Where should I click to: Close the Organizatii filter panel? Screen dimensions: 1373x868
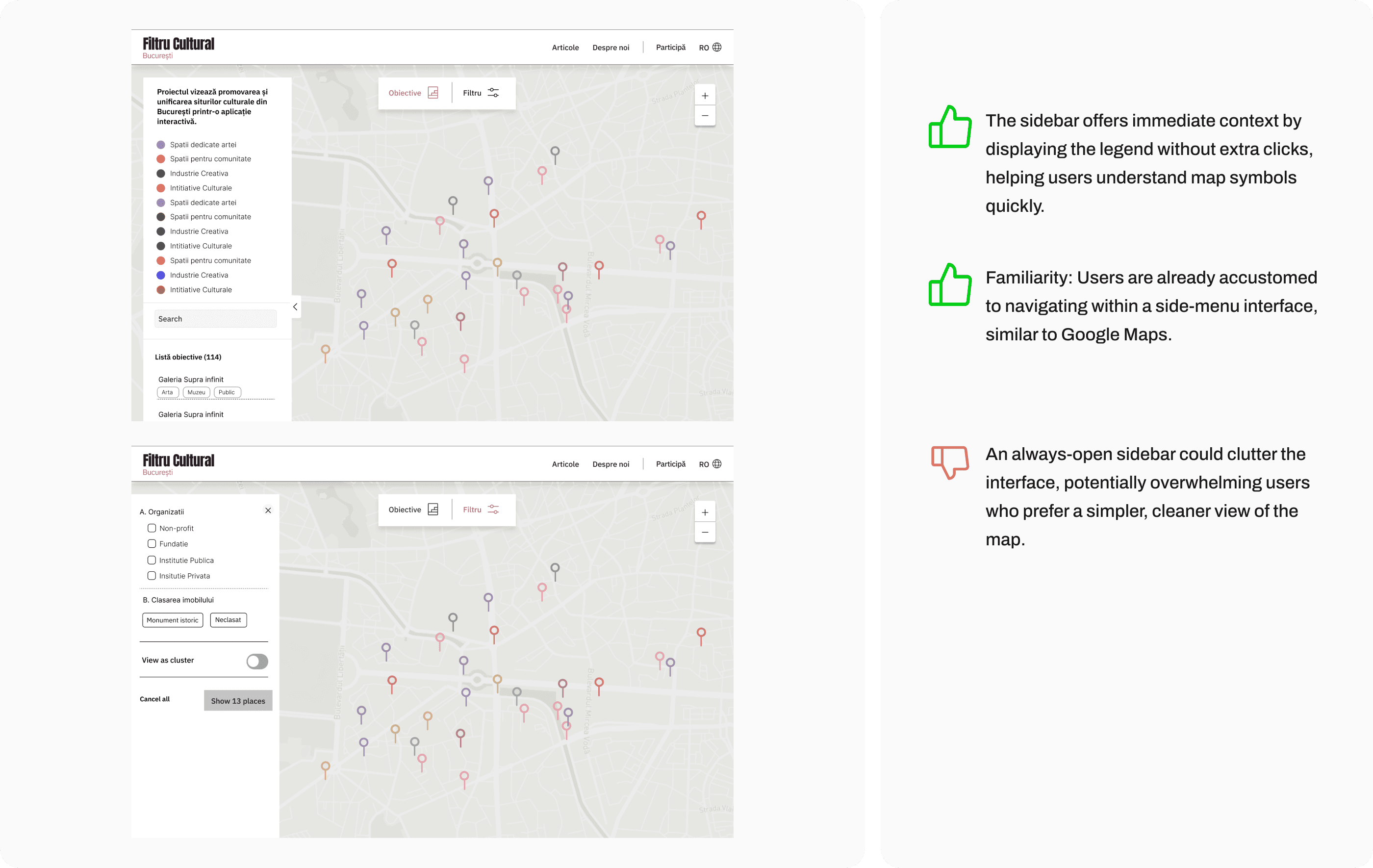point(268,511)
